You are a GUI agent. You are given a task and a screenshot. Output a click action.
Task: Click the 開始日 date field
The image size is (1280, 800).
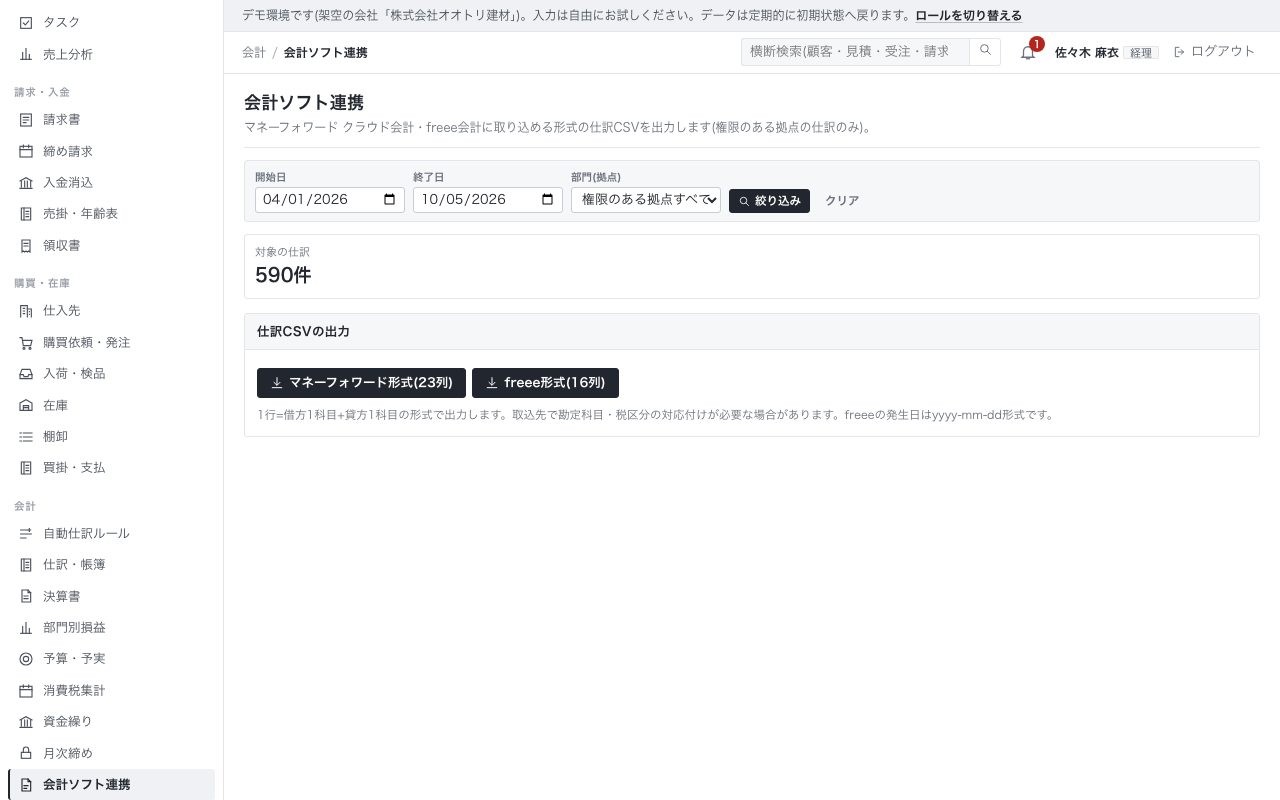pos(330,199)
